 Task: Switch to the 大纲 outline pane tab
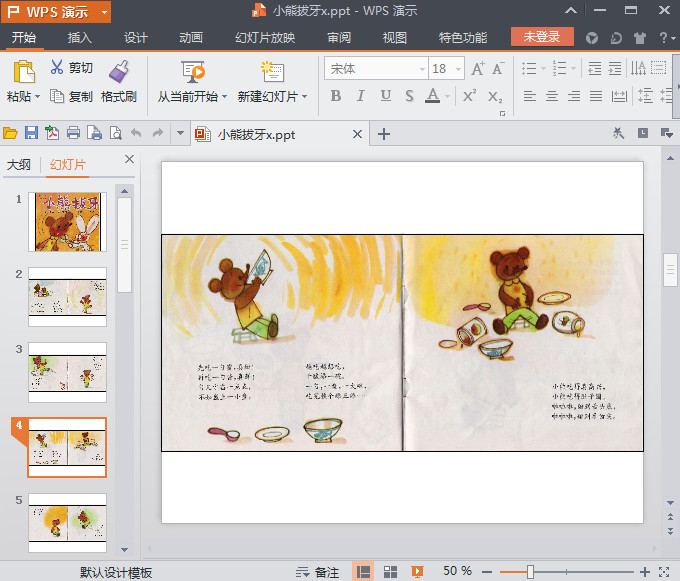pos(19,165)
